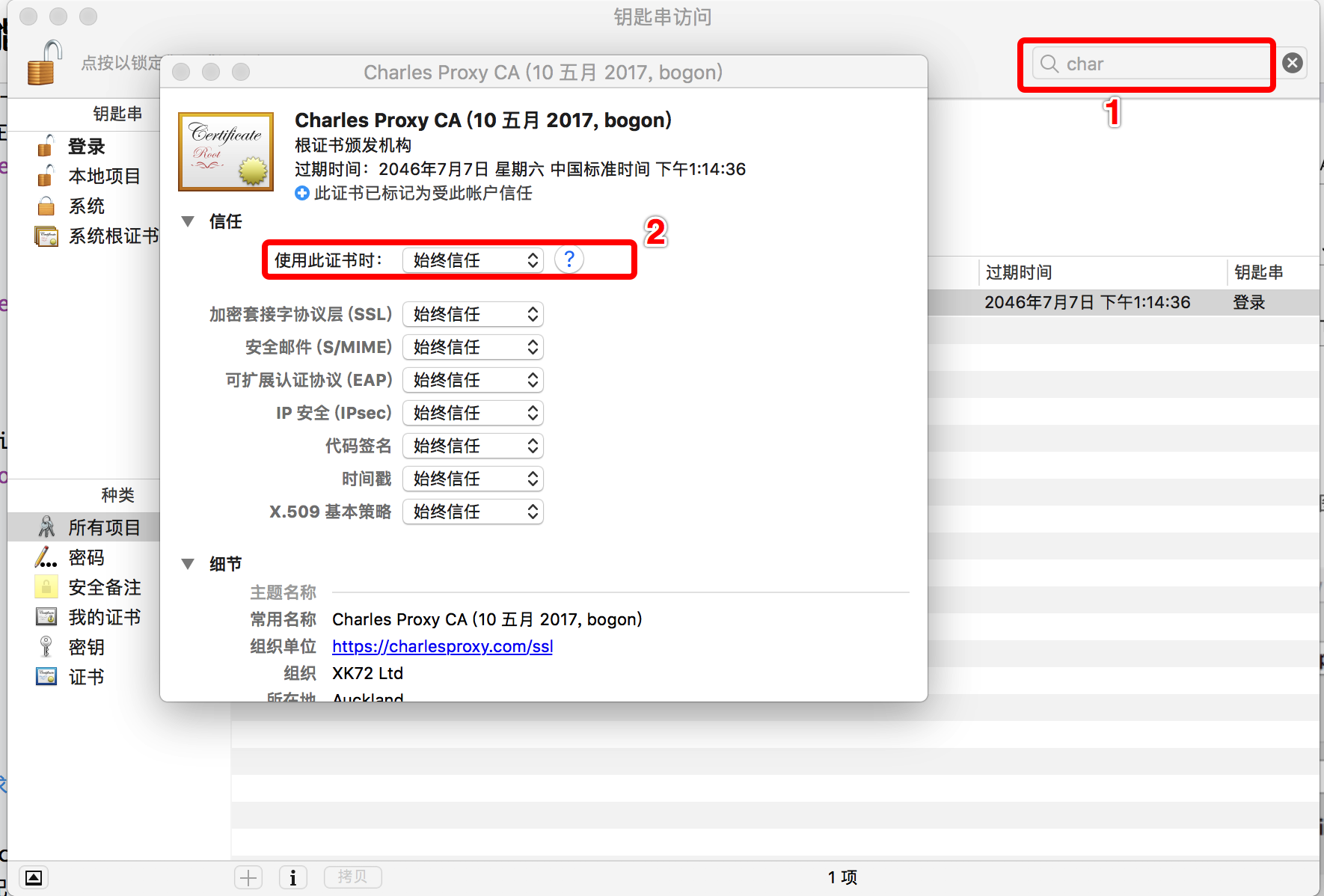The width and height of the screenshot is (1324, 896).
Task: Show the 证书 category
Action: 87,677
